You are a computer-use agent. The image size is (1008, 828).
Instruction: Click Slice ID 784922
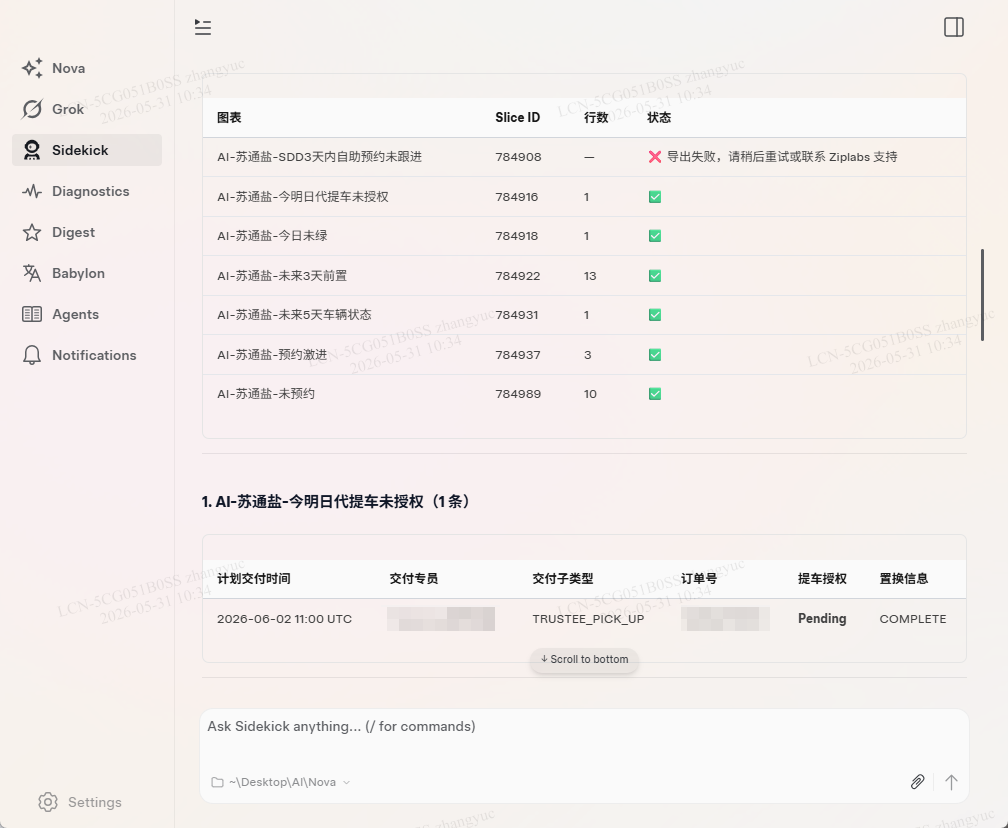(518, 276)
